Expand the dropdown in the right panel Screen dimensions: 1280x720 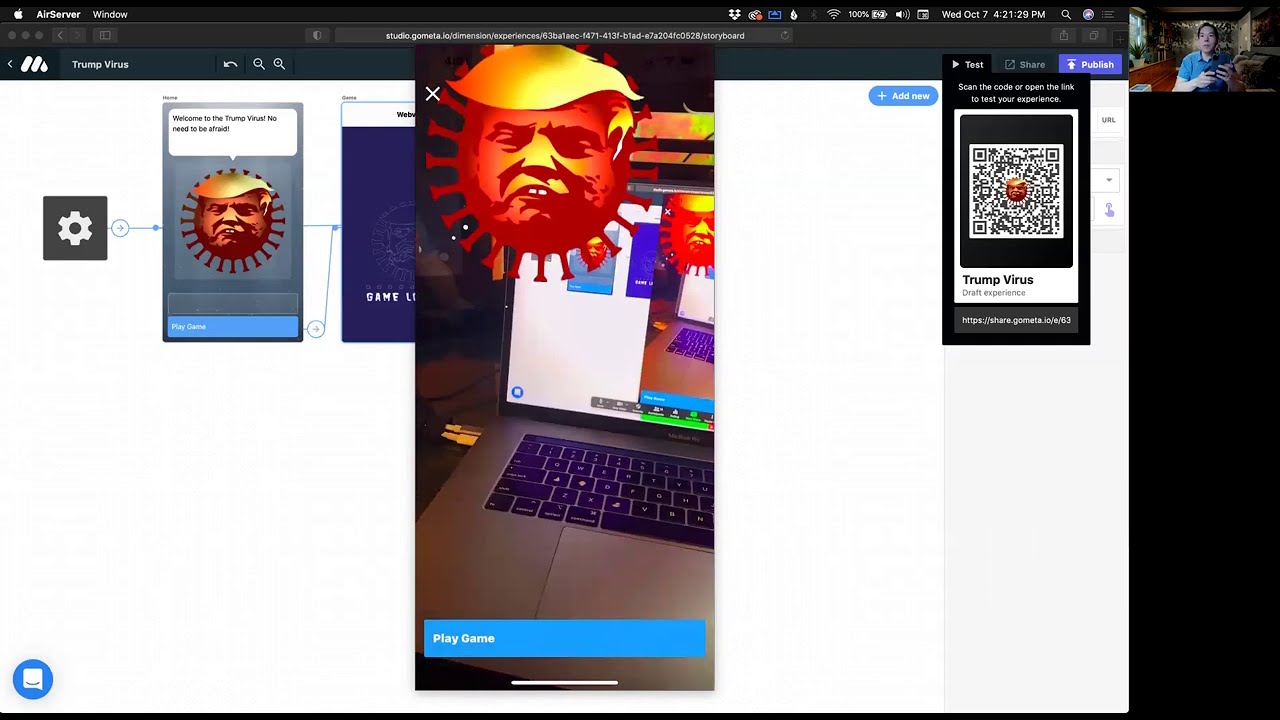[1108, 180]
